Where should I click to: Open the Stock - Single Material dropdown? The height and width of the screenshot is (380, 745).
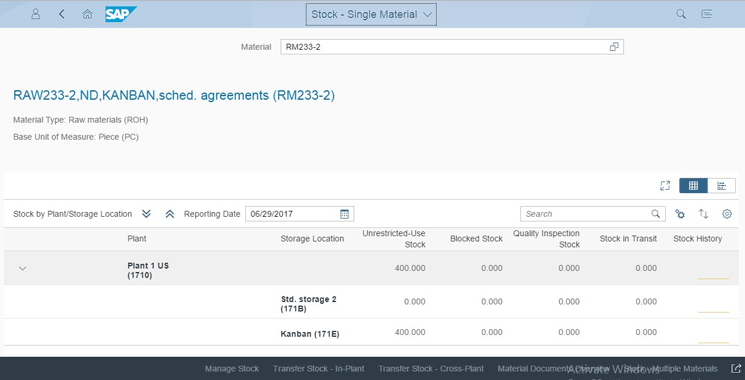(371, 15)
